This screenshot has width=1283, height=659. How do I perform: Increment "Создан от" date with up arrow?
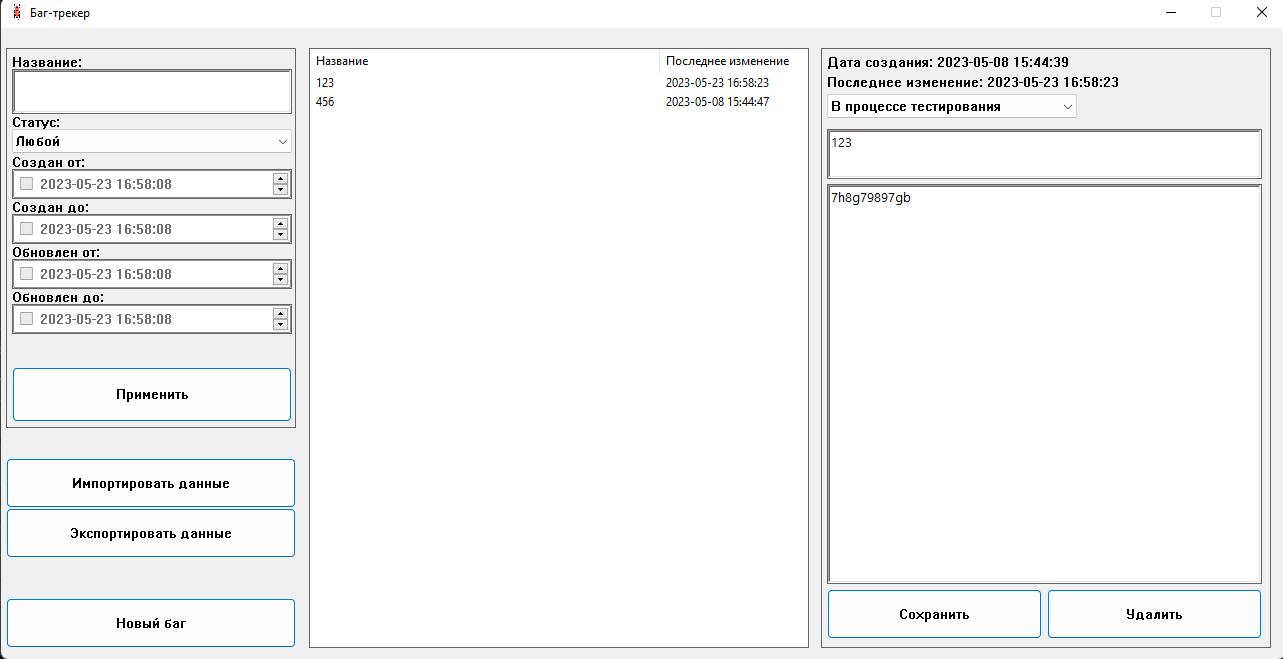coord(281,178)
